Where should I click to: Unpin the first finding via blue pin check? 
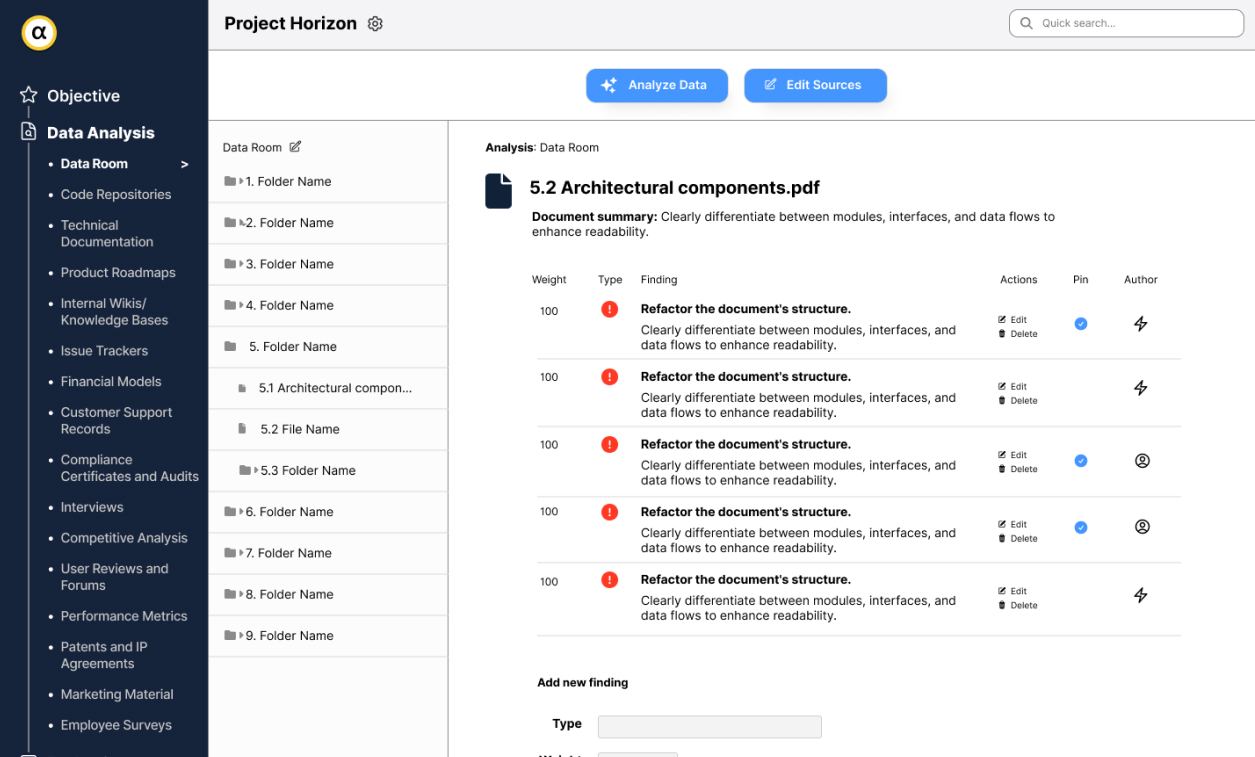[1081, 324]
